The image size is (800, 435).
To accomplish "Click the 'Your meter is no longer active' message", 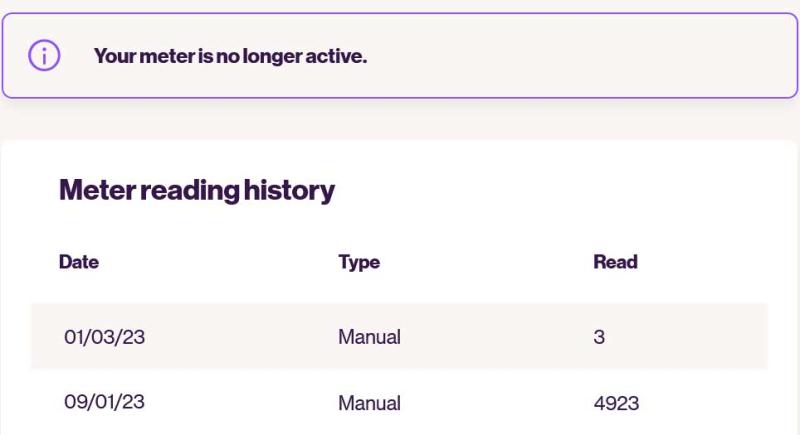I will point(230,56).
